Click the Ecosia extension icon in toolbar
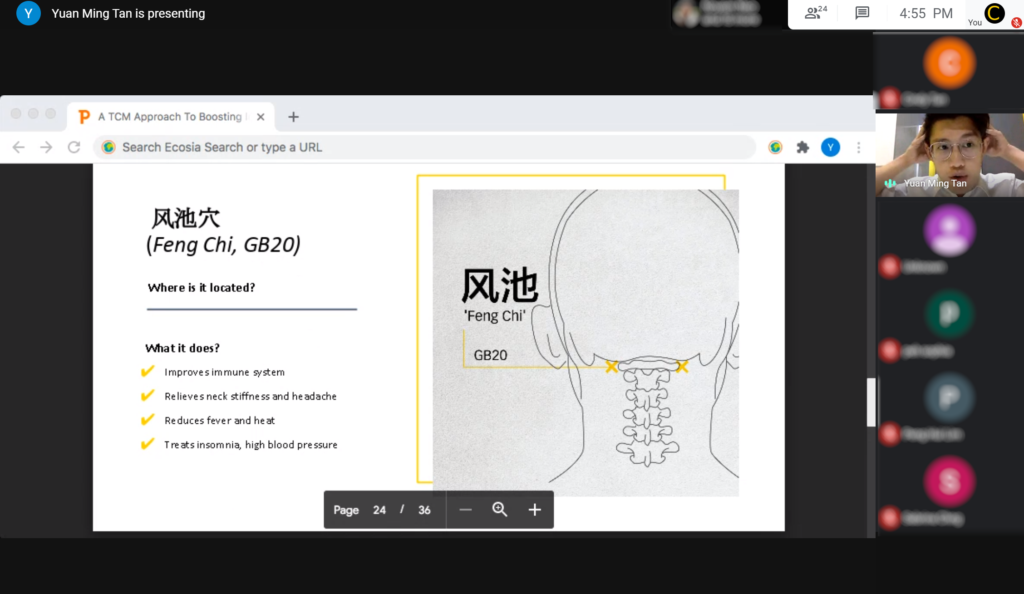 click(775, 147)
